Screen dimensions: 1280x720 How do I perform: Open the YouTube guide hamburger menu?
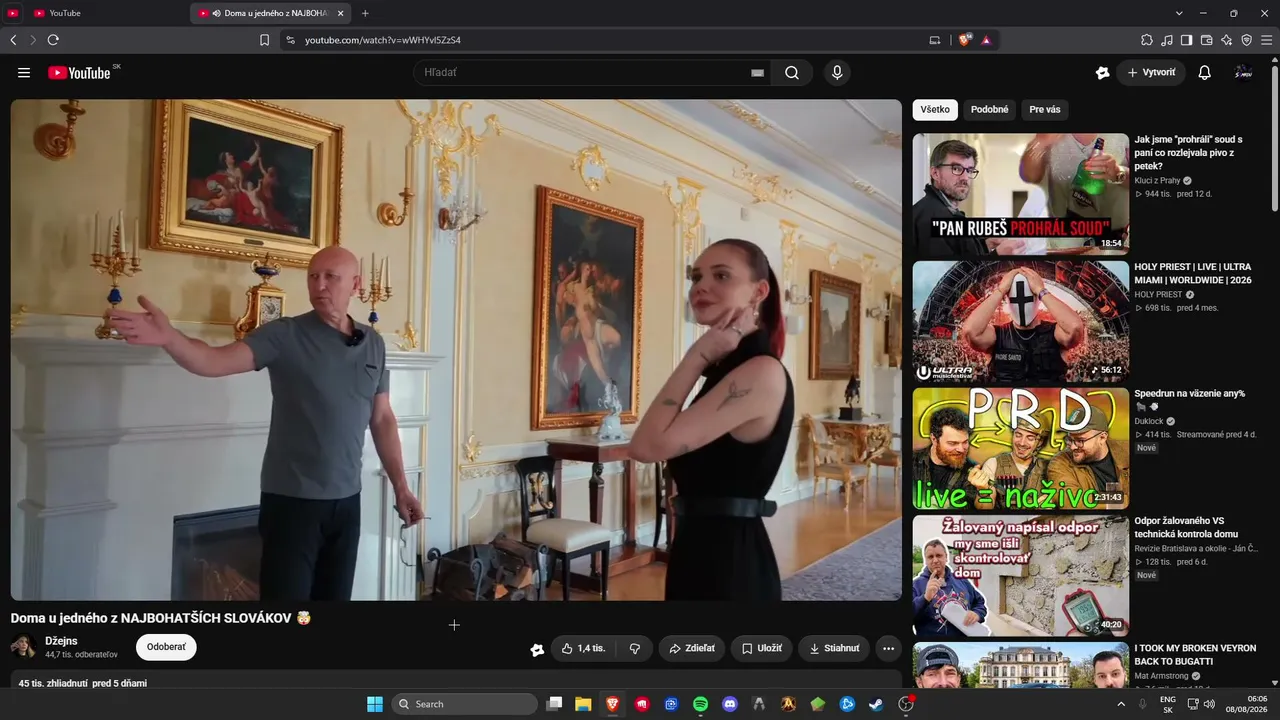(x=24, y=72)
